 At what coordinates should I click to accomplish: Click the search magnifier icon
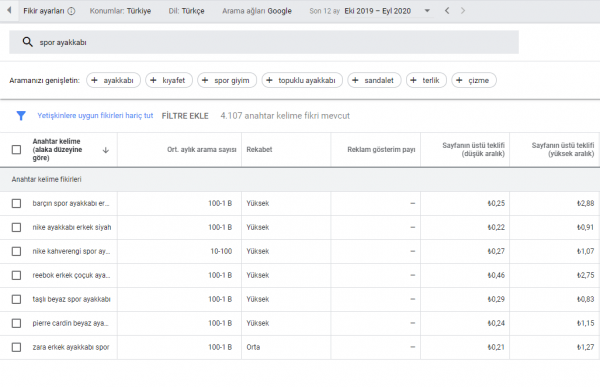27,42
